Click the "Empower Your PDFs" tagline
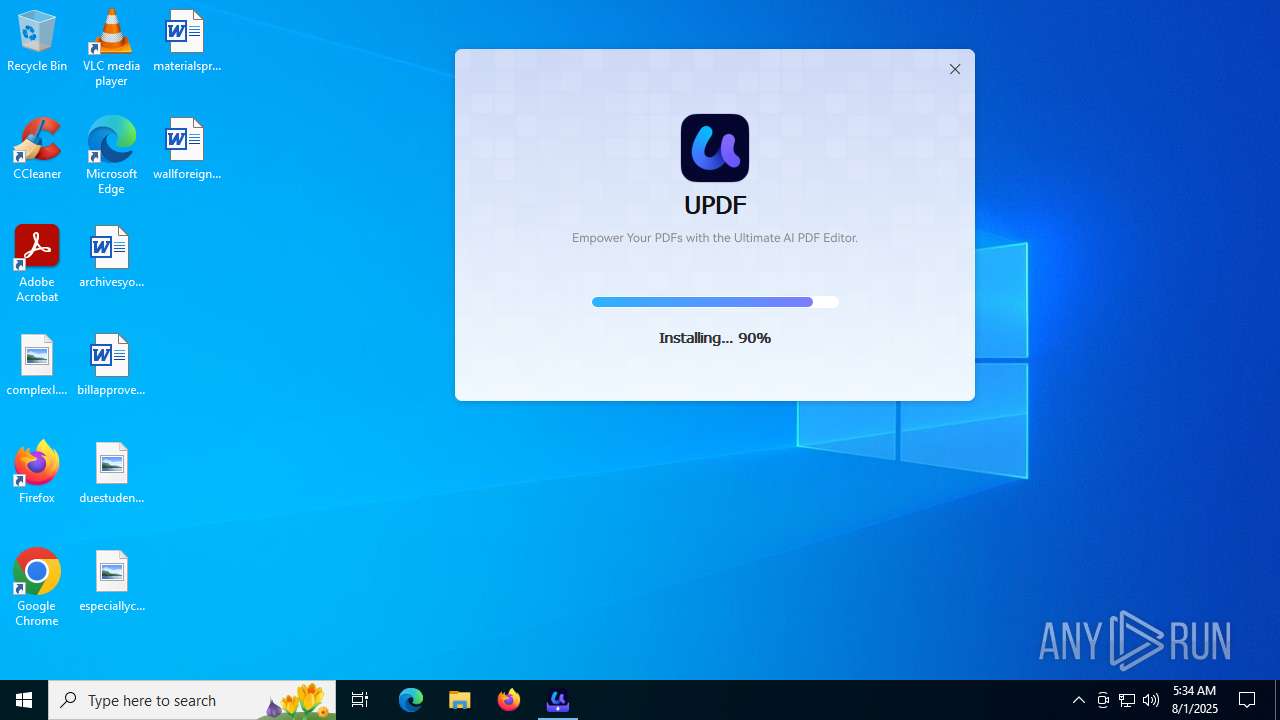 coord(715,238)
